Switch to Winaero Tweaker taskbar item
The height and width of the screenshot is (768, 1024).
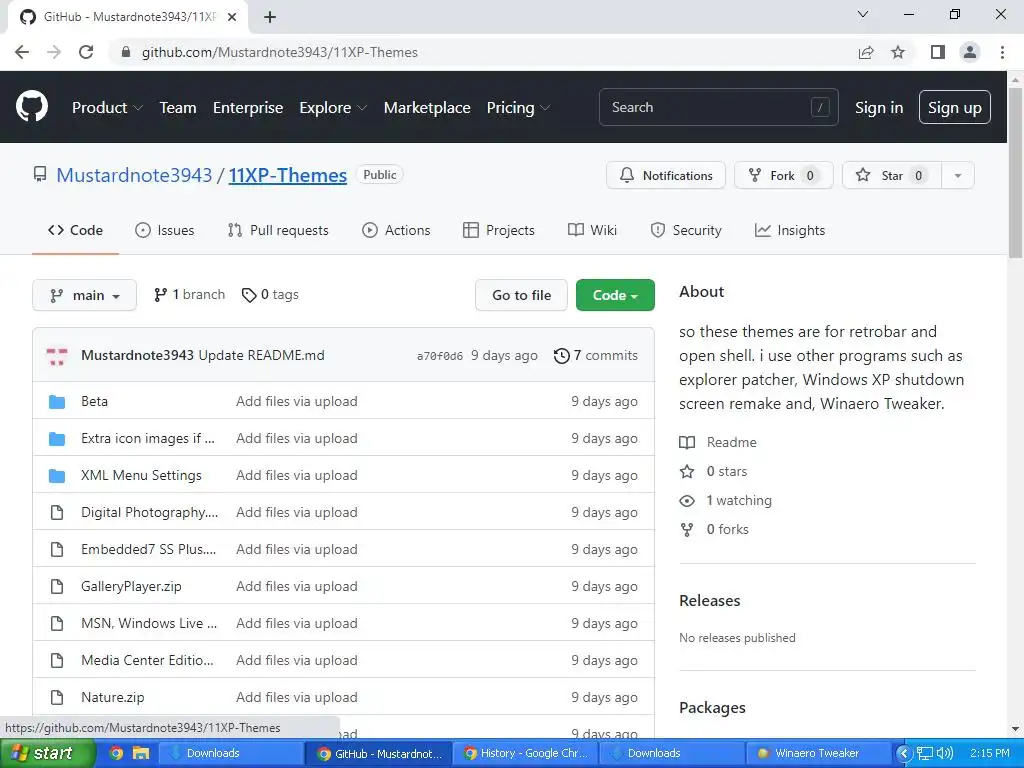click(817, 754)
